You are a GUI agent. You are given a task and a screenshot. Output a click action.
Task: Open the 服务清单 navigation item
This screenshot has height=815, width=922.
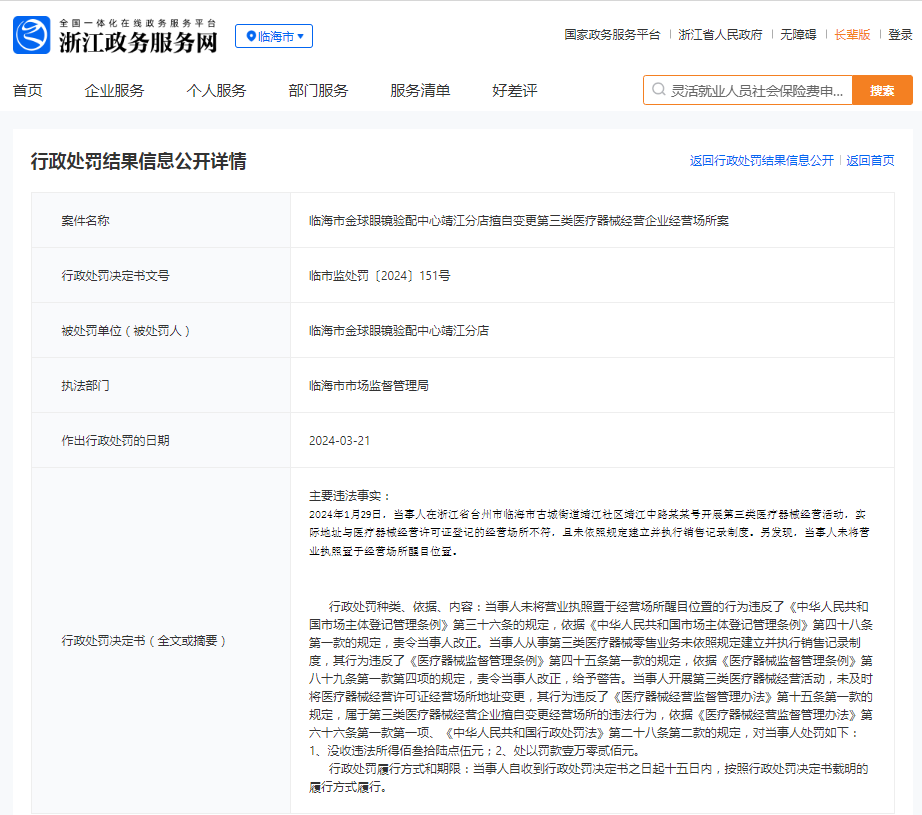coord(420,91)
